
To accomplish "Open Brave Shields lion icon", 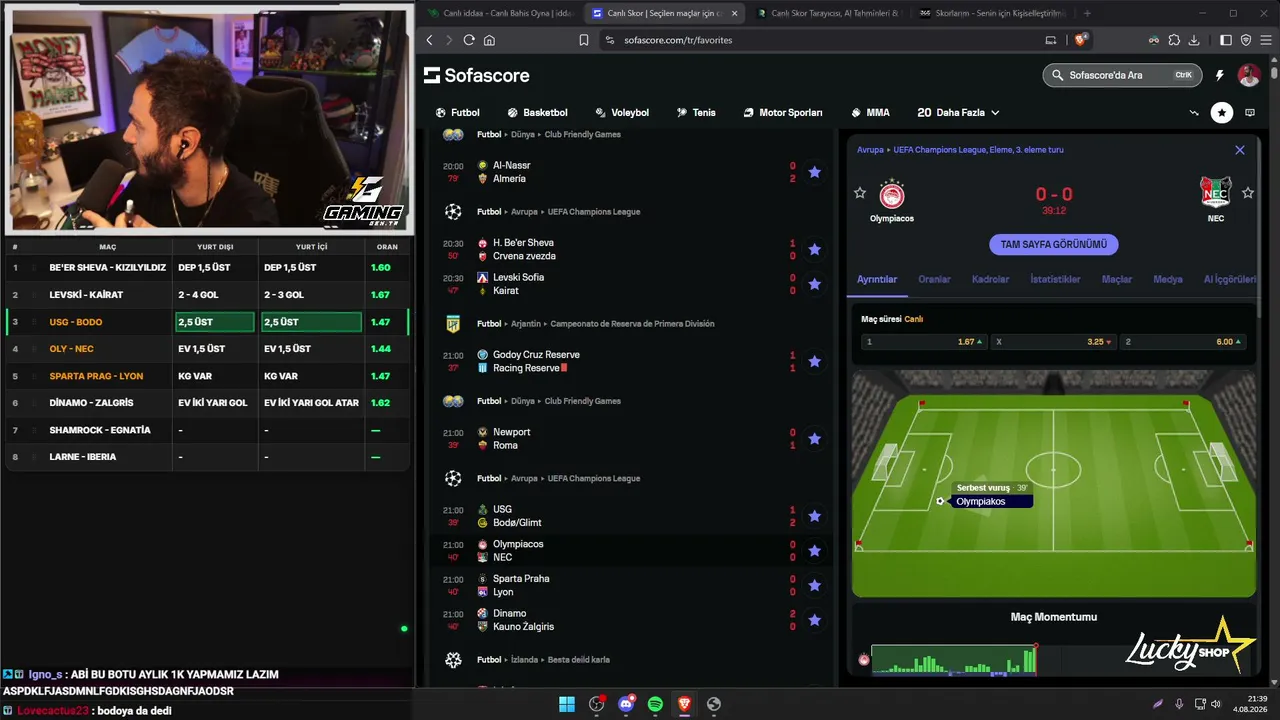I will tap(1080, 40).
